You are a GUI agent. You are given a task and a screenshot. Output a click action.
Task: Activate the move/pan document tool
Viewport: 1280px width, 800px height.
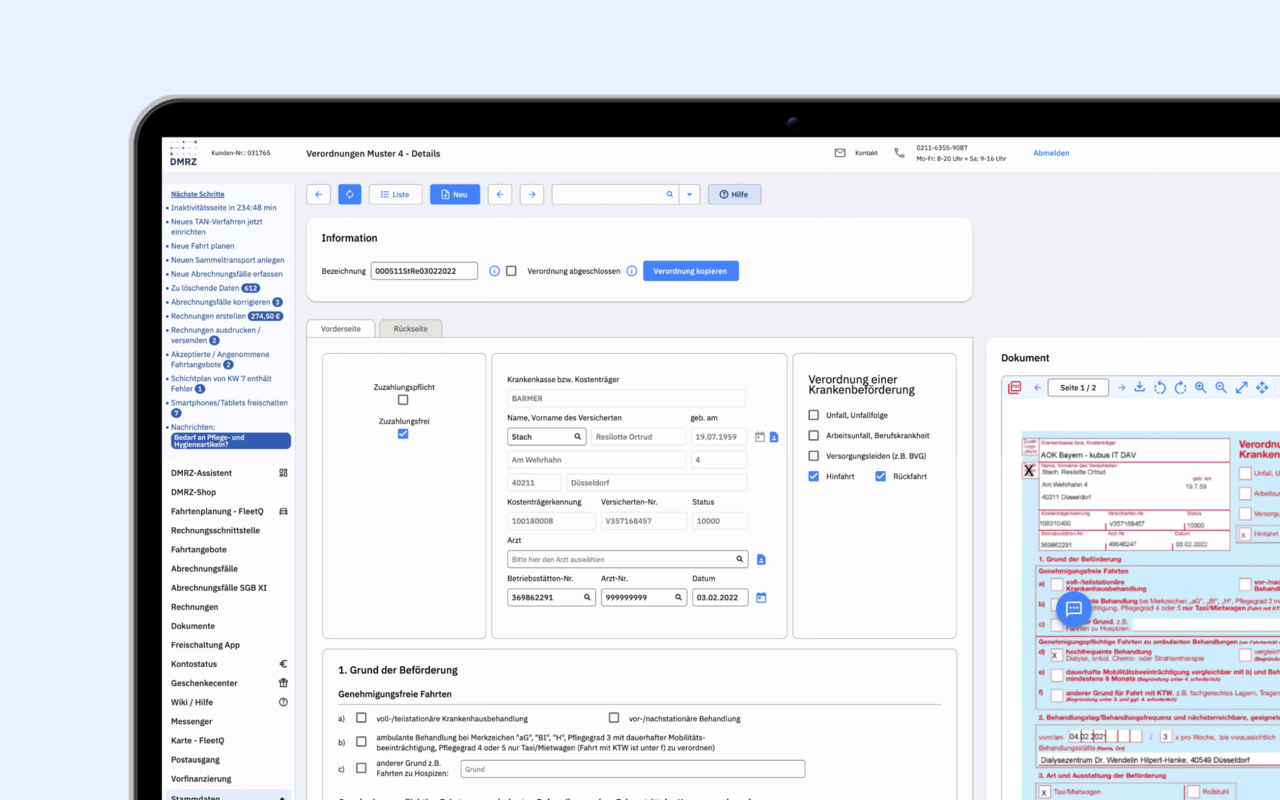coord(1262,387)
